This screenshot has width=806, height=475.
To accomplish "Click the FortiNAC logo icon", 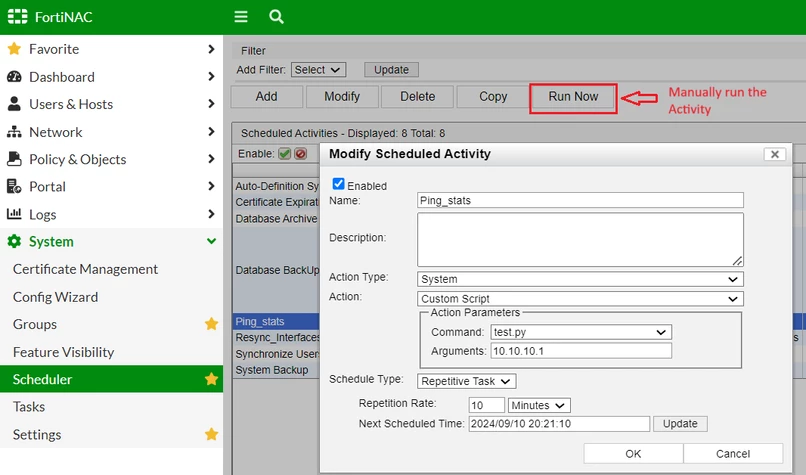I will point(17,16).
